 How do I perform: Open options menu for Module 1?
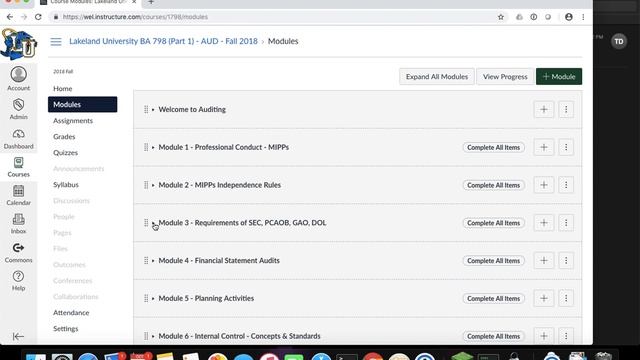566,147
